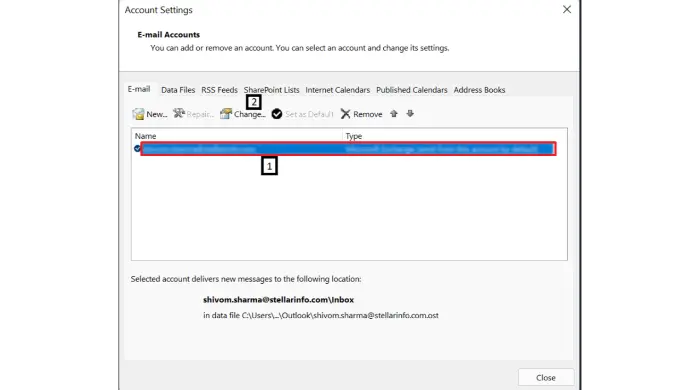Move account up with the up arrow
This screenshot has height=390, width=700.
[393, 114]
